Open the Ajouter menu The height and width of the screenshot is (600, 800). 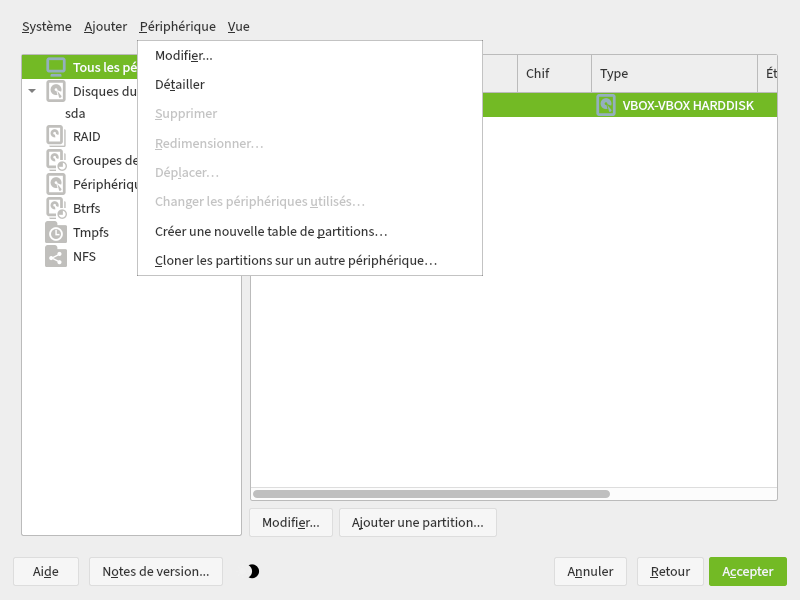click(x=105, y=26)
